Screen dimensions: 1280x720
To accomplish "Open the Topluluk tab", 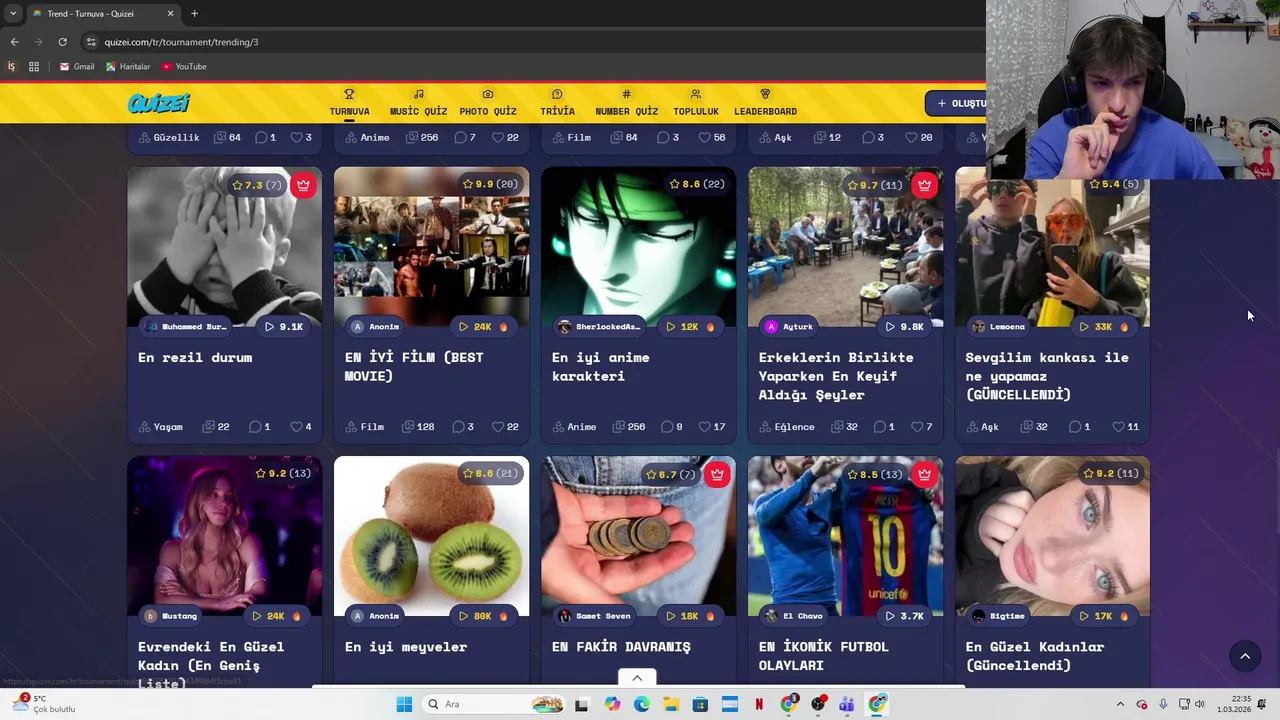I will click(x=696, y=103).
